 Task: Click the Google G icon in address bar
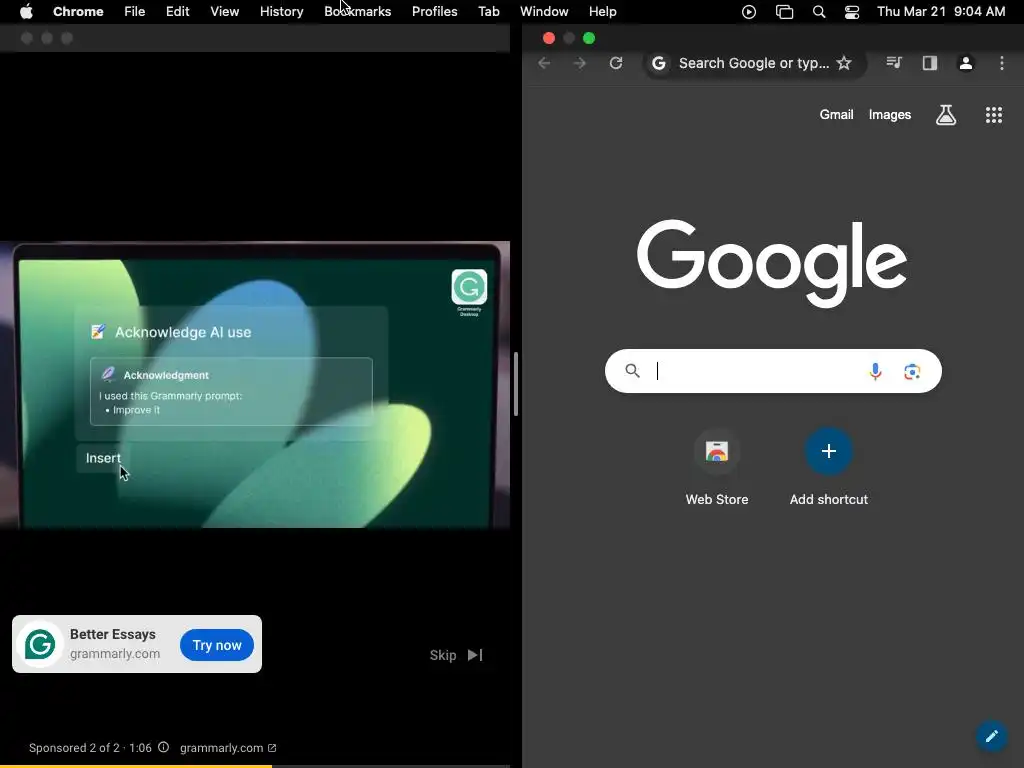click(659, 63)
